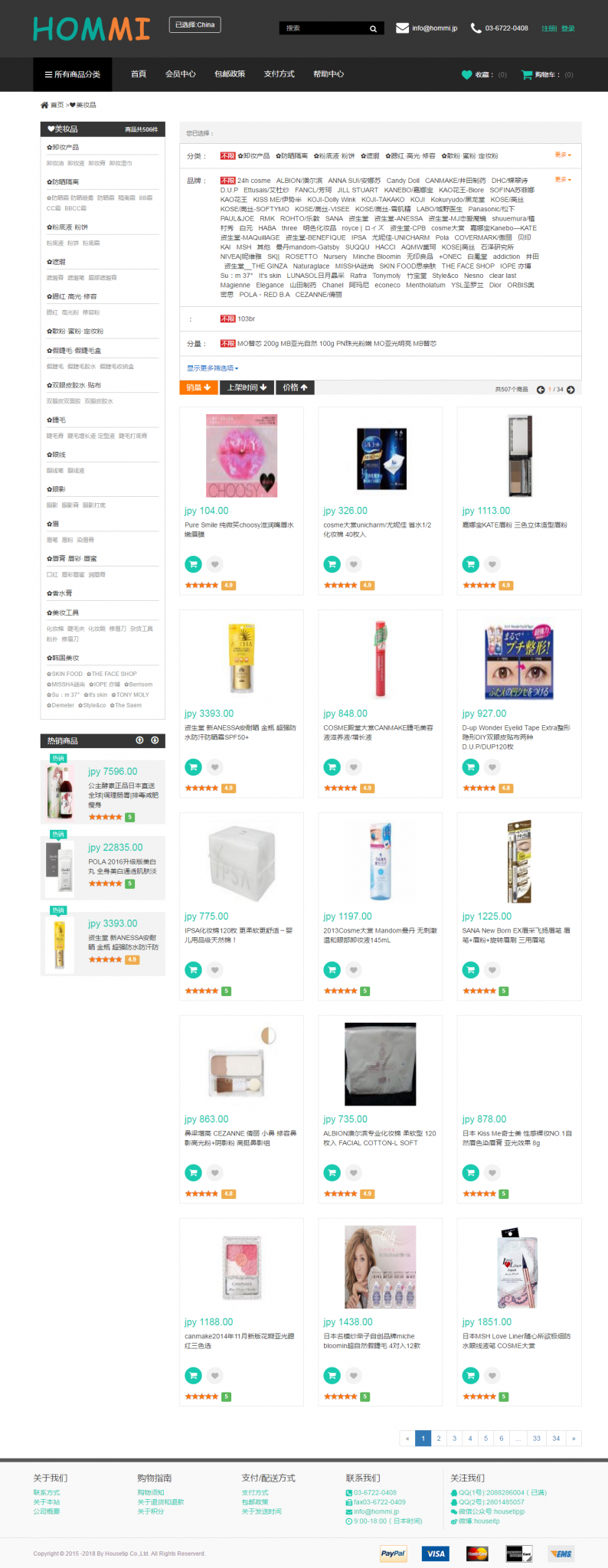Viewport: 608px width, 1568px height.
Task: Expand more categories in the 分类 row
Action: pos(563,155)
